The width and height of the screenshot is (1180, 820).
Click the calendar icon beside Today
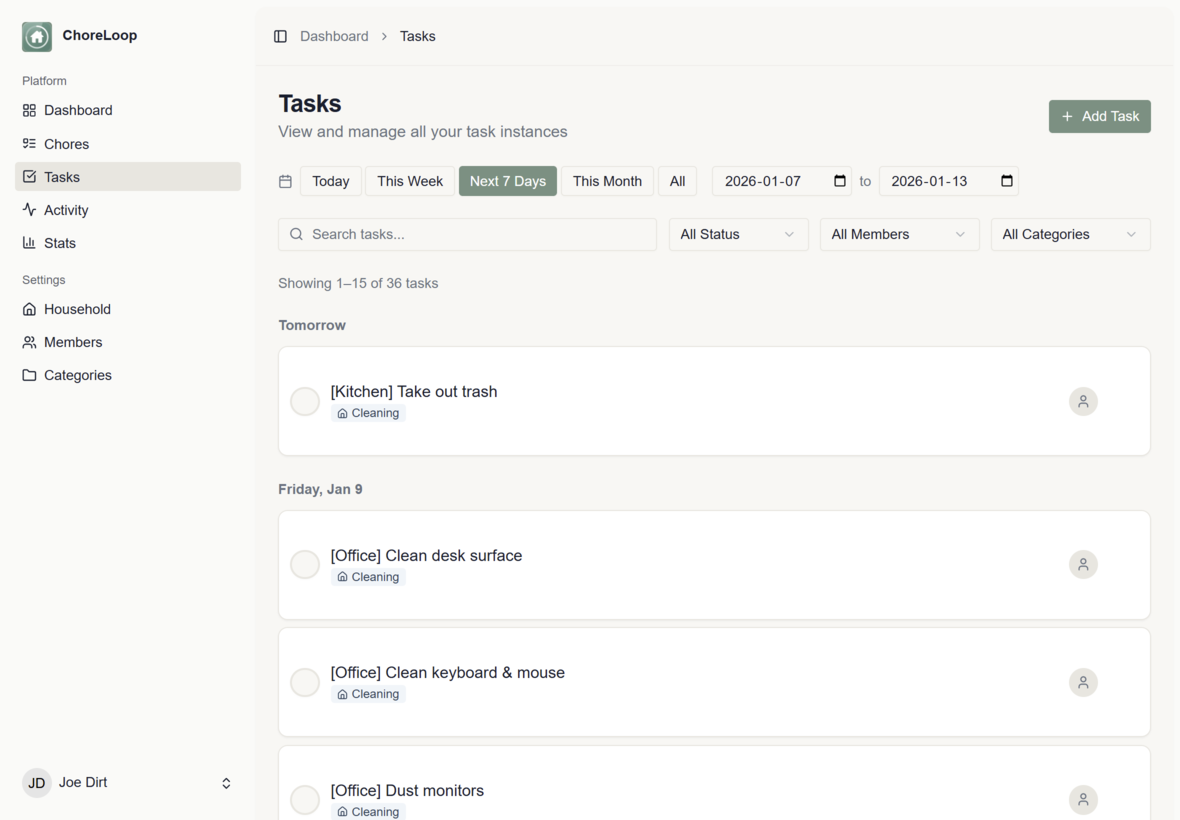point(285,181)
